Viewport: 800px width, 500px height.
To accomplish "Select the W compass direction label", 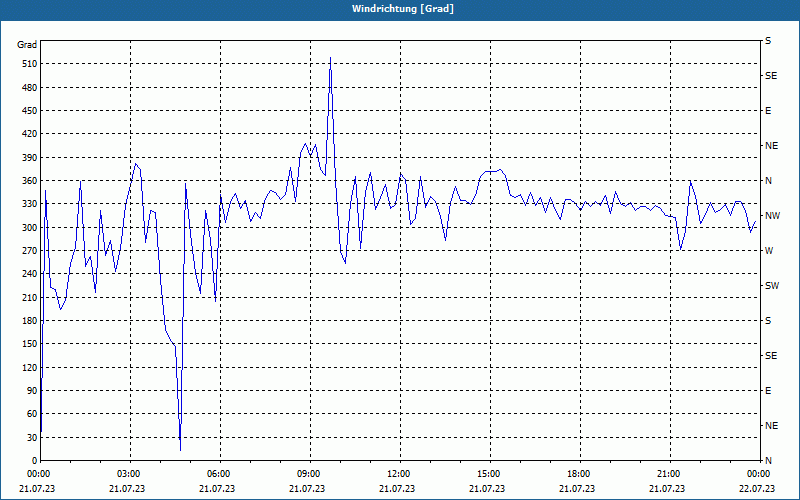I will click(x=769, y=251).
